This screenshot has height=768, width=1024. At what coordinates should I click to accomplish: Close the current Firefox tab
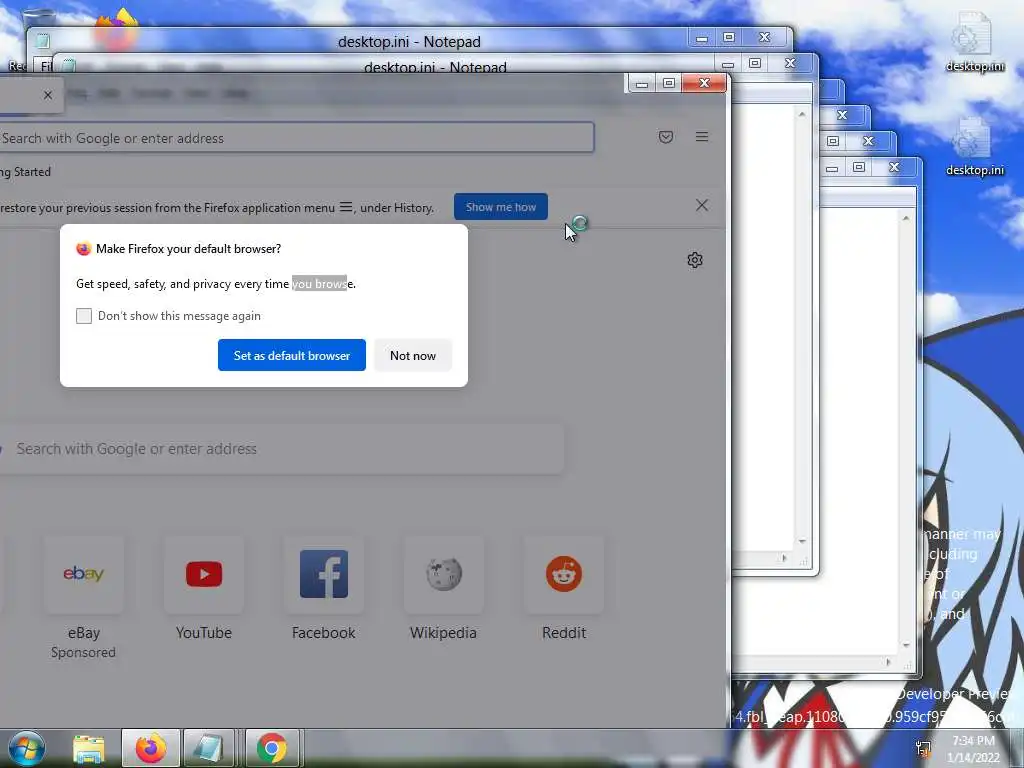click(x=48, y=95)
